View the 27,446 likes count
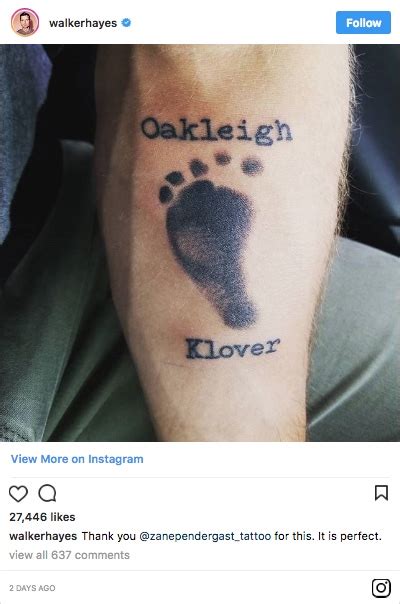 coord(42,517)
